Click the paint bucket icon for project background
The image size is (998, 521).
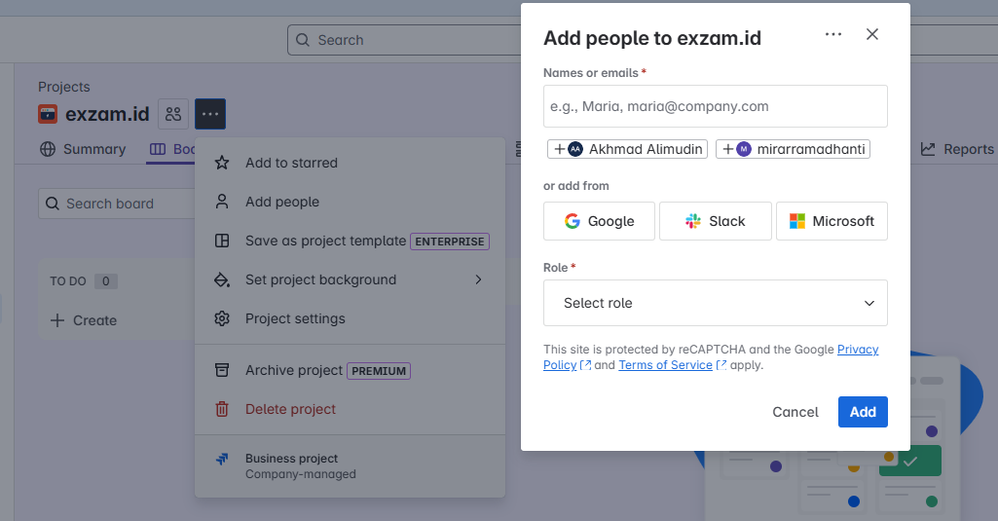pos(221,280)
